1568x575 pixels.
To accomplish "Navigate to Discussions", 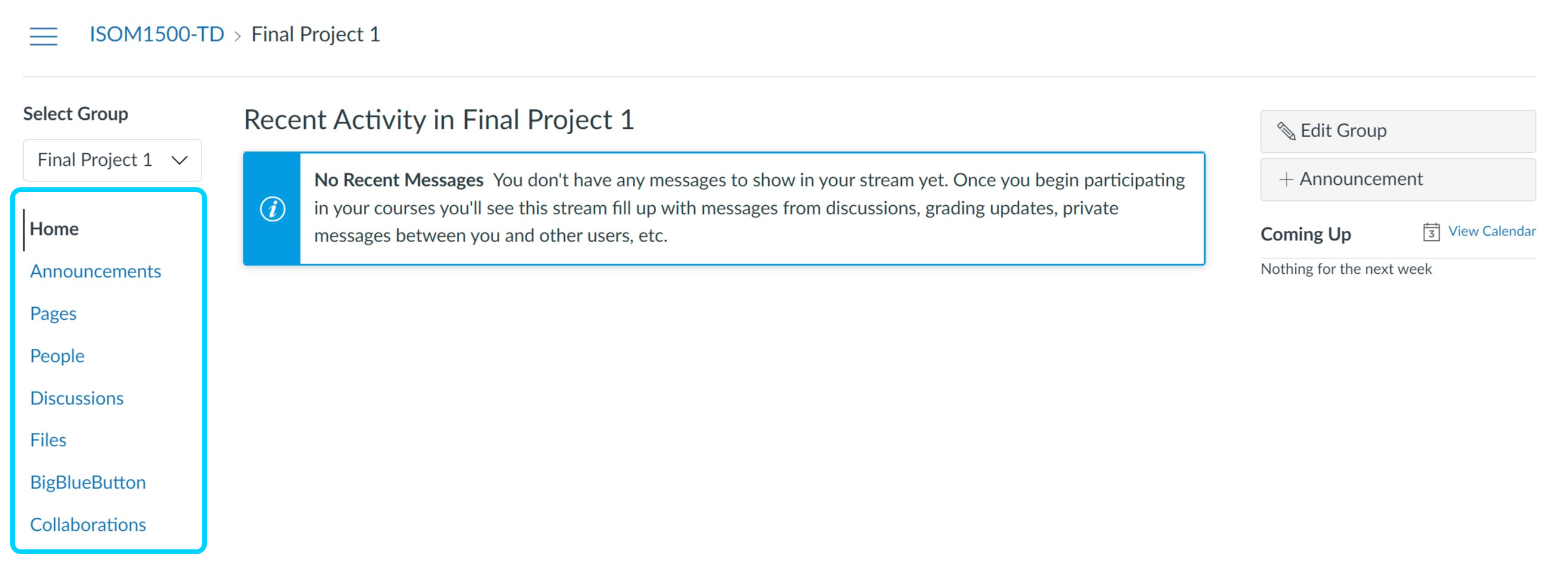I will coord(77,398).
